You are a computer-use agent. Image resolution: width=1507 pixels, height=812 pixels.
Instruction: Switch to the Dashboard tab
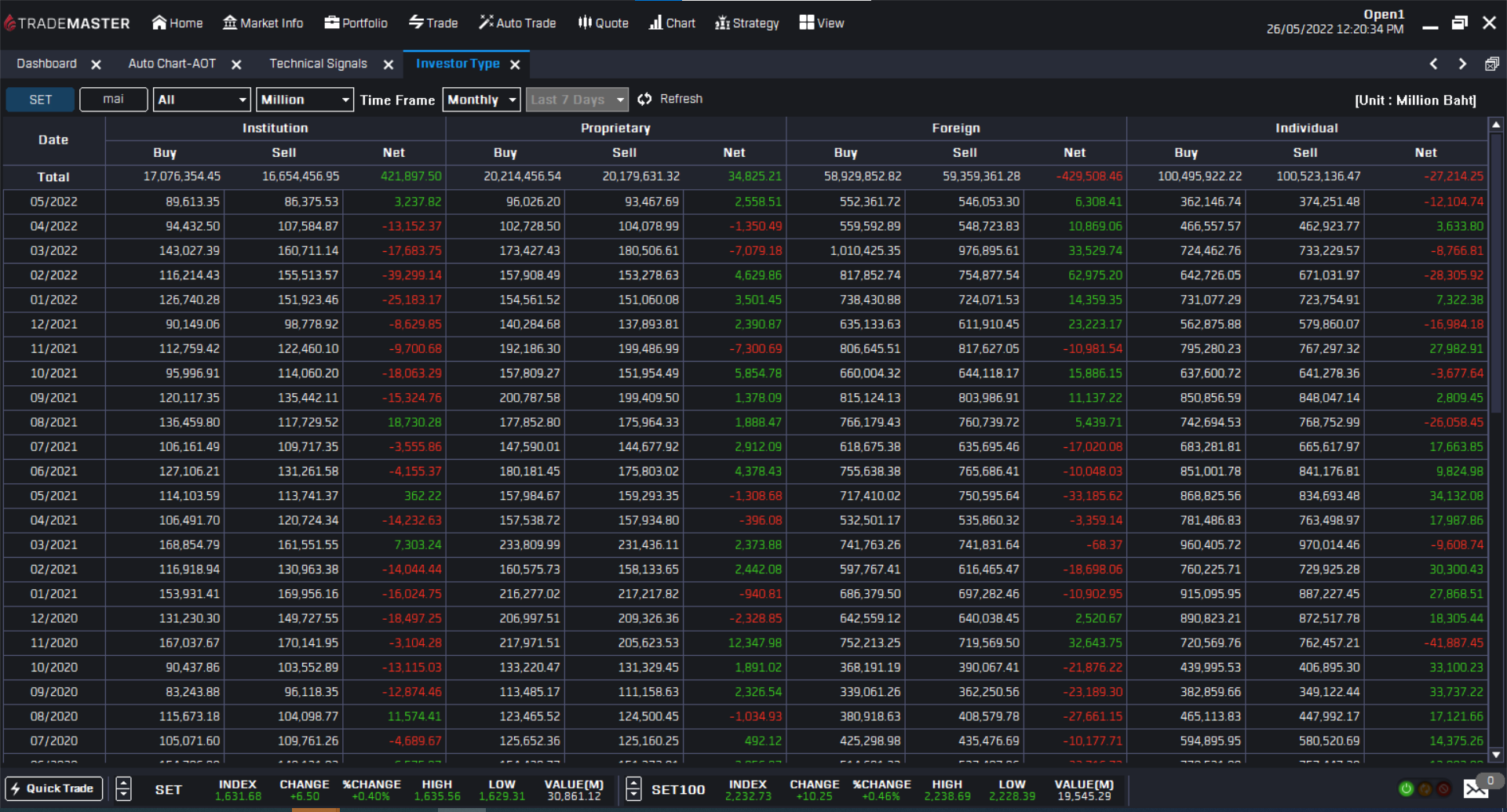46,64
